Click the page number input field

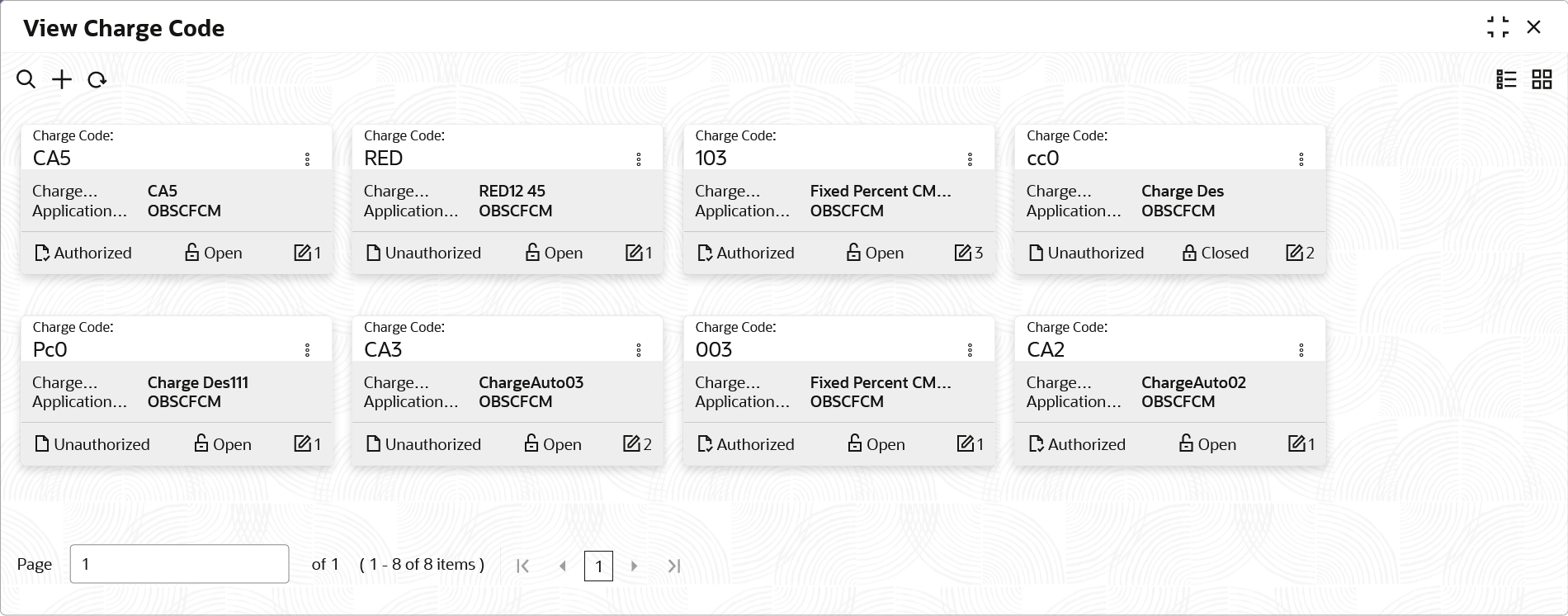pyautogui.click(x=179, y=564)
